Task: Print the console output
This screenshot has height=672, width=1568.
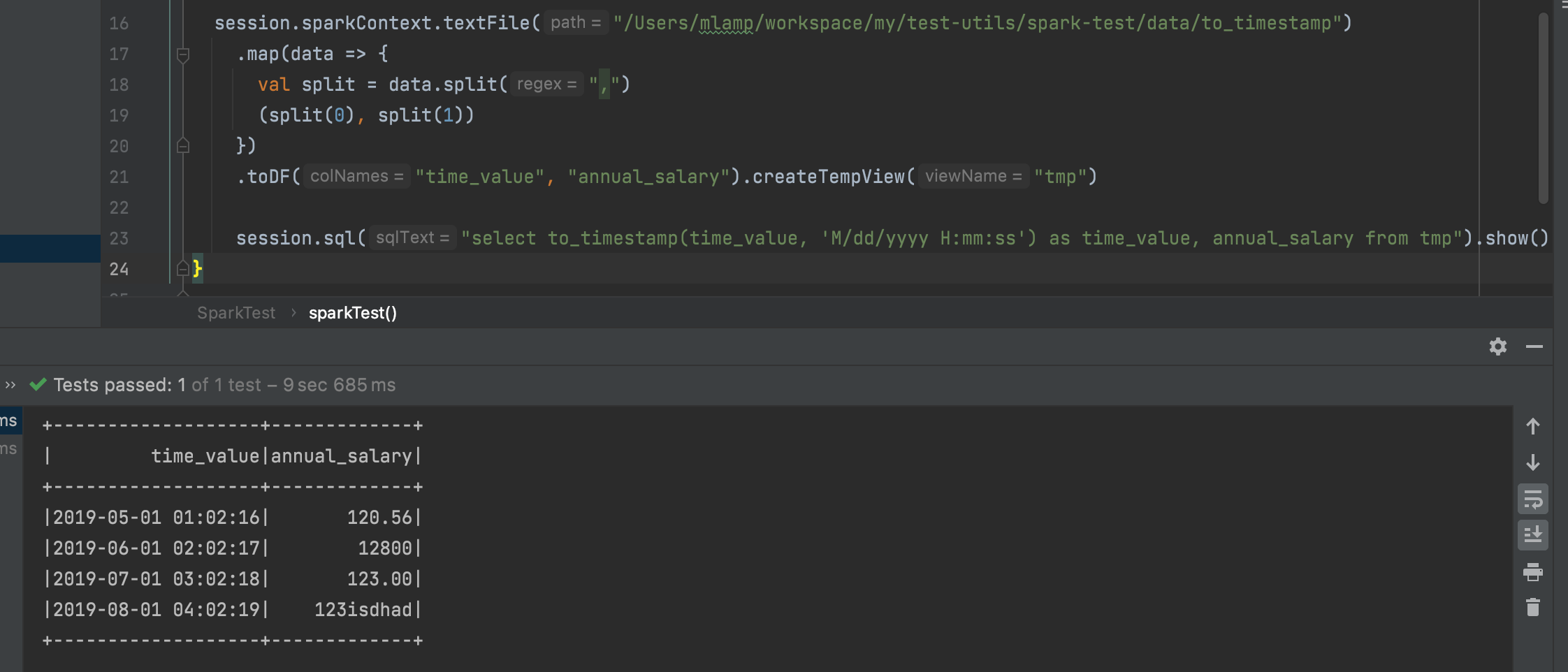Action: [x=1533, y=572]
